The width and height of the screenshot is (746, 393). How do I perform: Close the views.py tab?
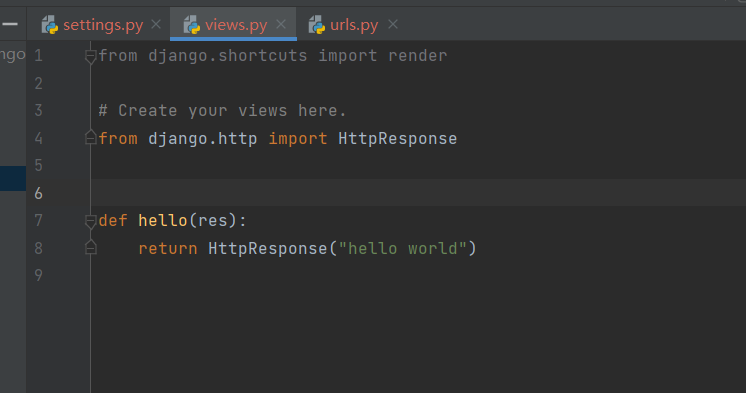click(x=281, y=24)
